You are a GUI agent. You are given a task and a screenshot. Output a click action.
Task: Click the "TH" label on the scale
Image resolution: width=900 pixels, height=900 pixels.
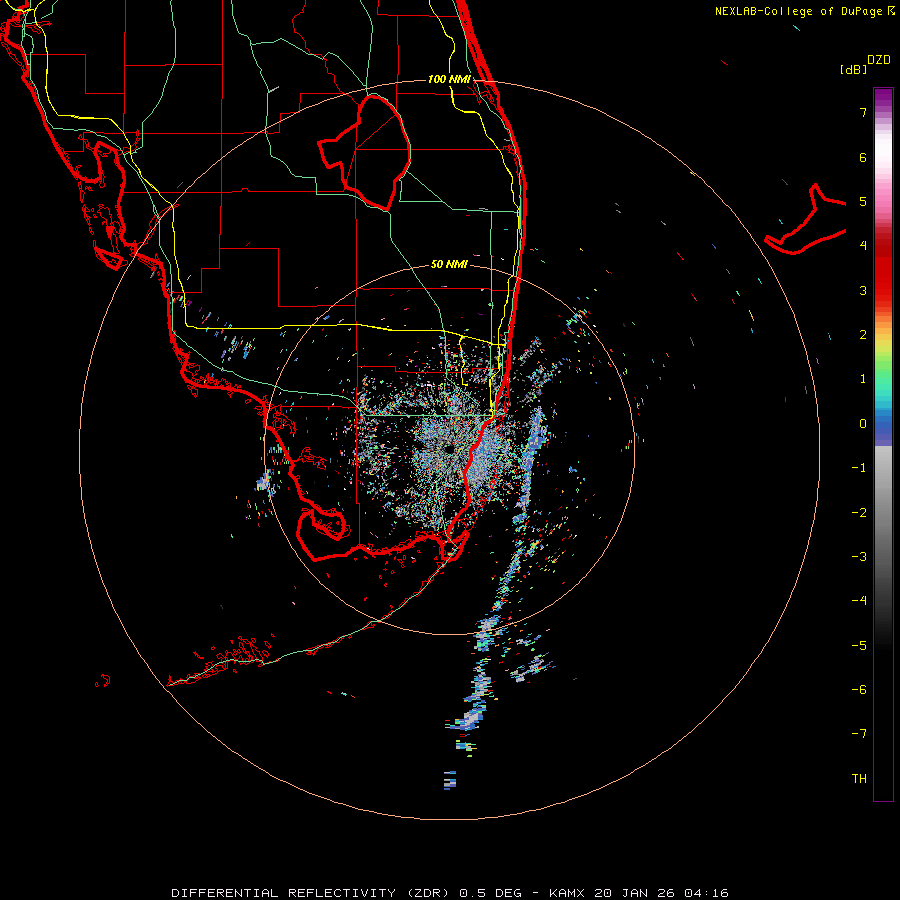coord(859,779)
